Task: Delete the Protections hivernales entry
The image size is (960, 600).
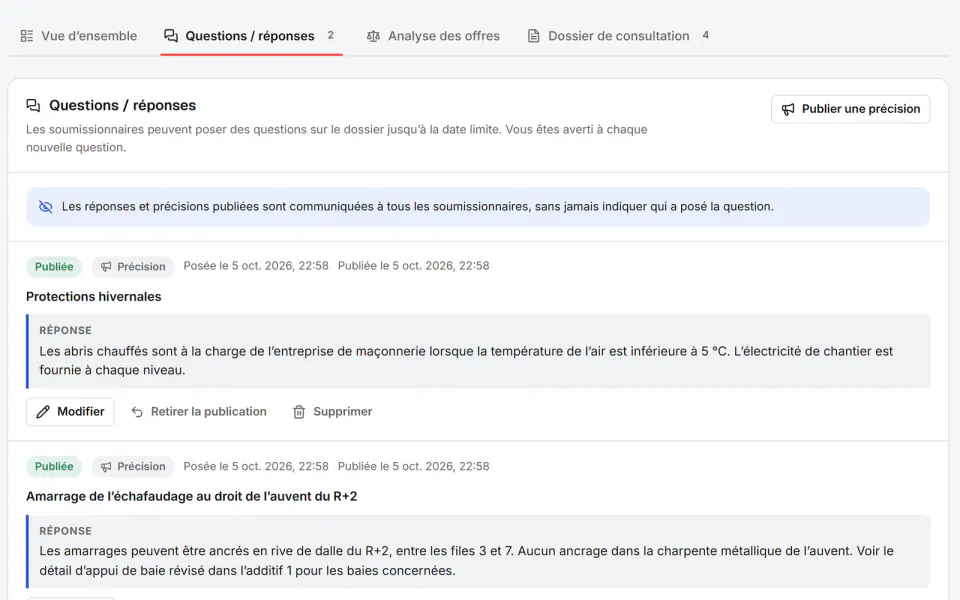Action: point(332,411)
